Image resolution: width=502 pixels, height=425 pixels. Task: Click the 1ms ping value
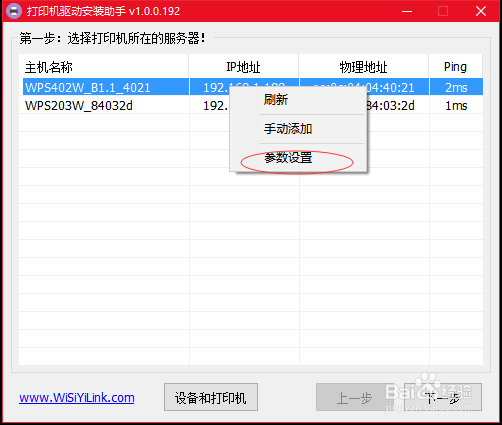[x=456, y=106]
